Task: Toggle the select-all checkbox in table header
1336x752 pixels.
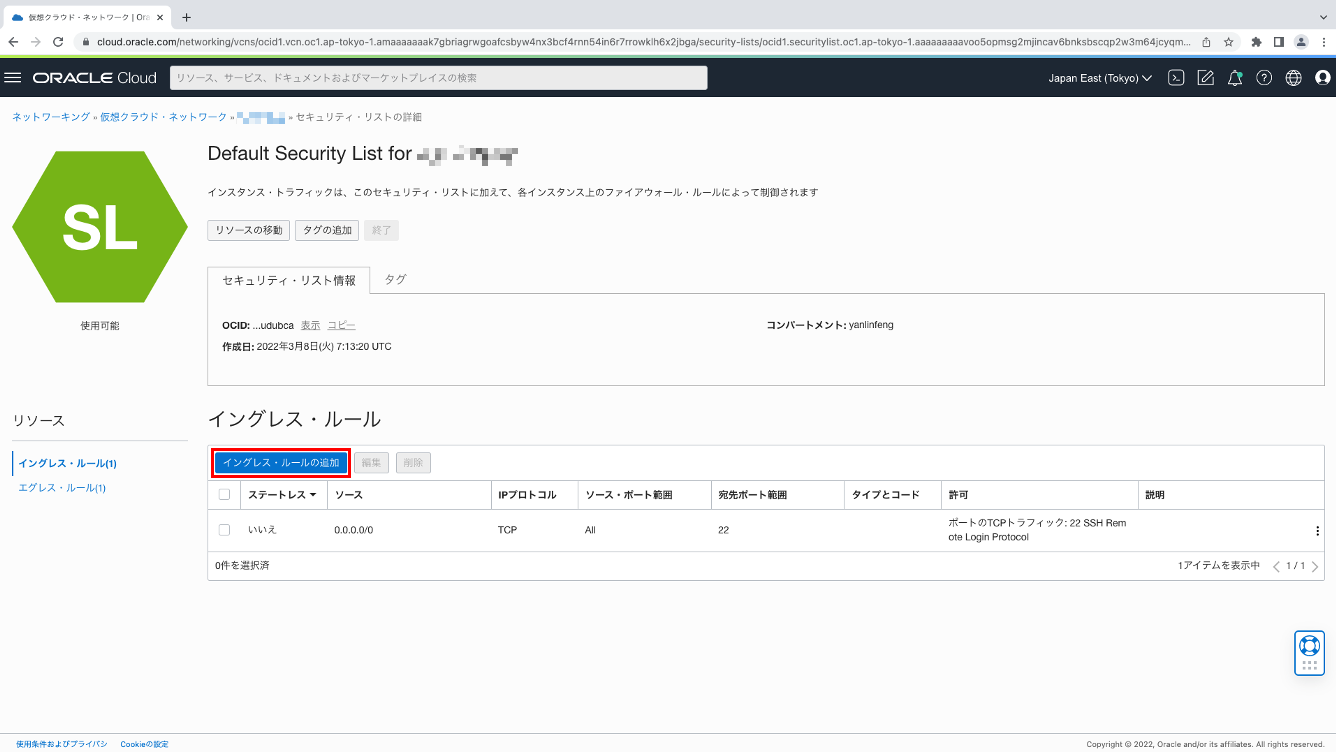Action: coord(224,495)
